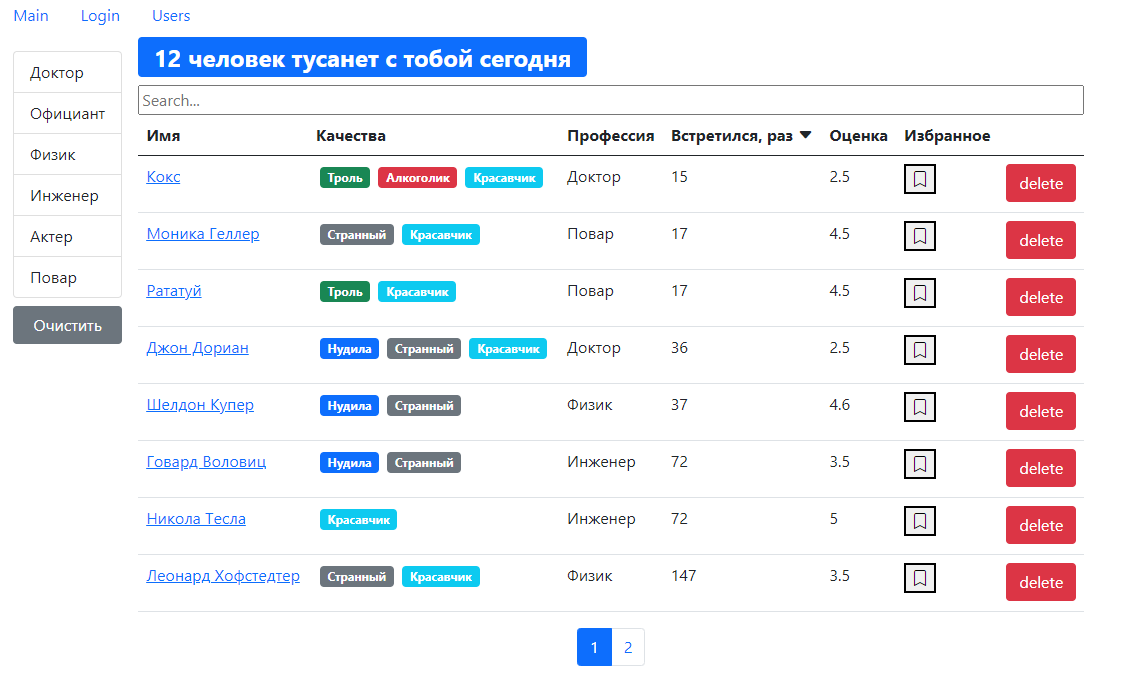Screen dimensions: 1129x683
Task: Clear filter with Очистить button
Action: pyautogui.click(x=68, y=325)
